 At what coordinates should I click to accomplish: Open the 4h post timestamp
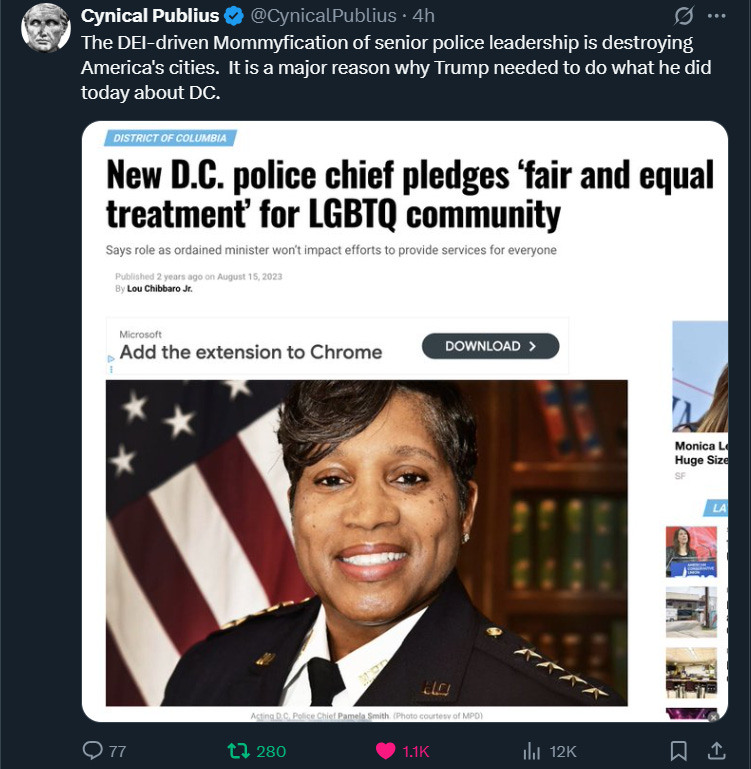pos(423,16)
